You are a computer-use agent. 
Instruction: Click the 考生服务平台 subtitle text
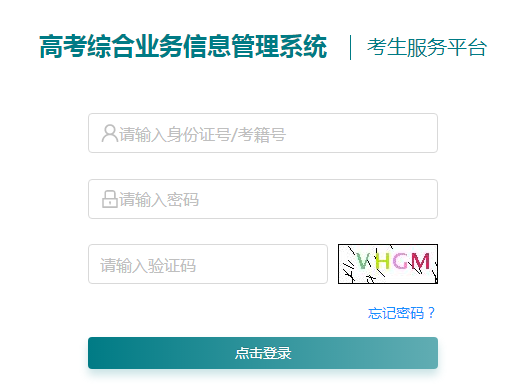427,47
